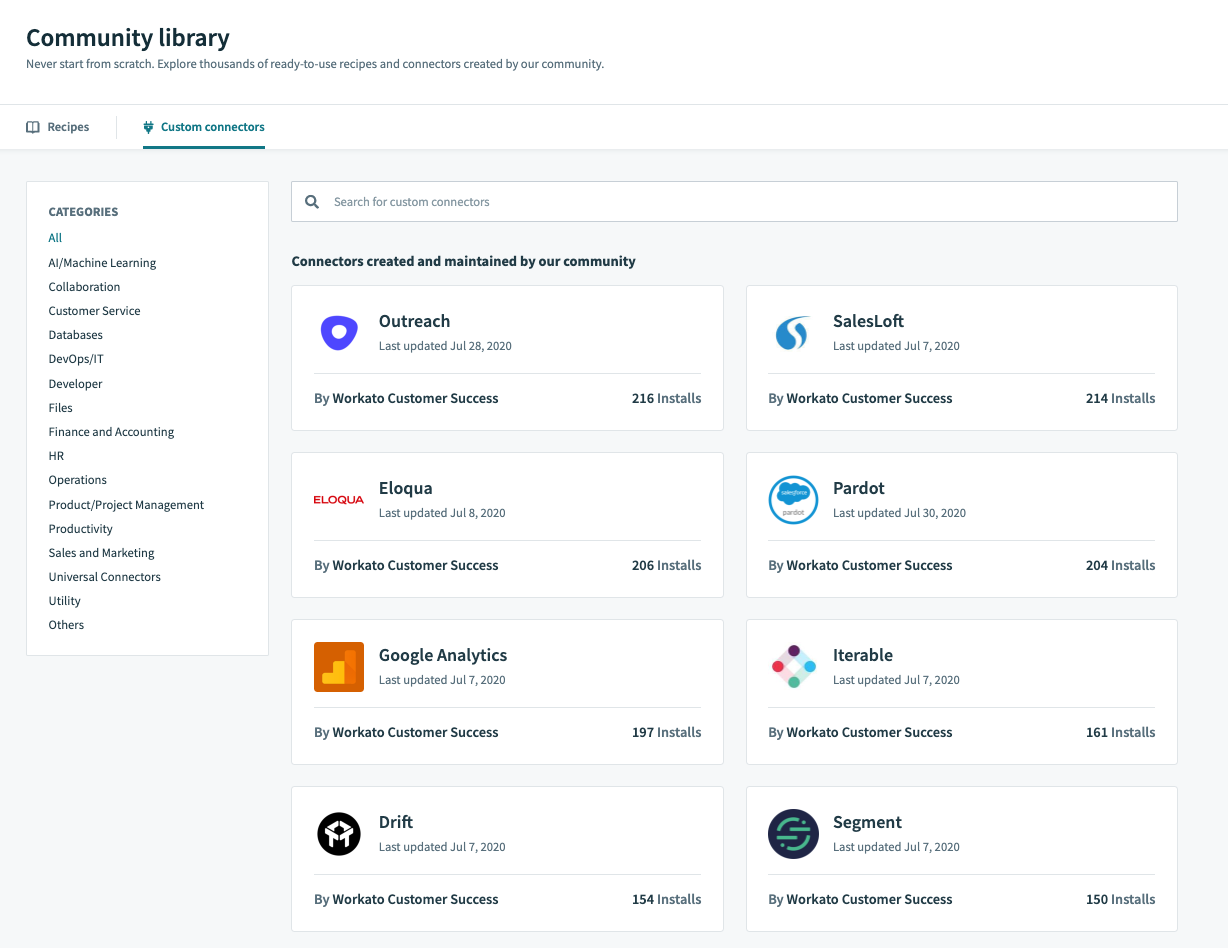The image size is (1228, 948).
Task: Open the Outreach connector title
Action: tap(414, 321)
